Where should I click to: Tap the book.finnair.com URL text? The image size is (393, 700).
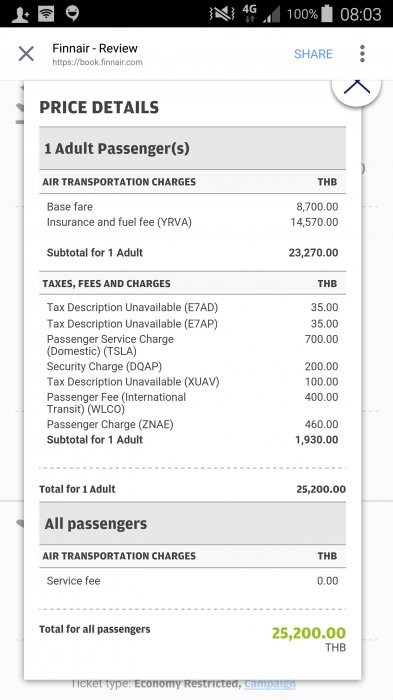(x=97, y=62)
